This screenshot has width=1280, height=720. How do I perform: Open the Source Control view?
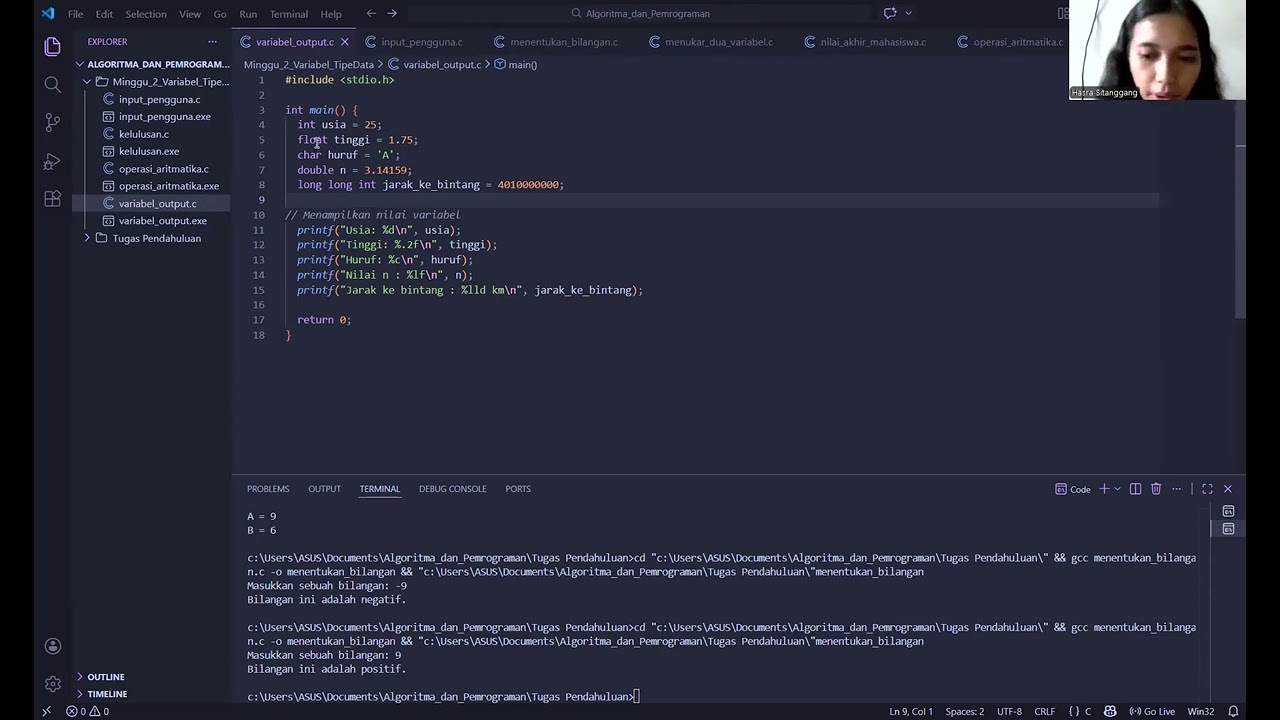[53, 123]
